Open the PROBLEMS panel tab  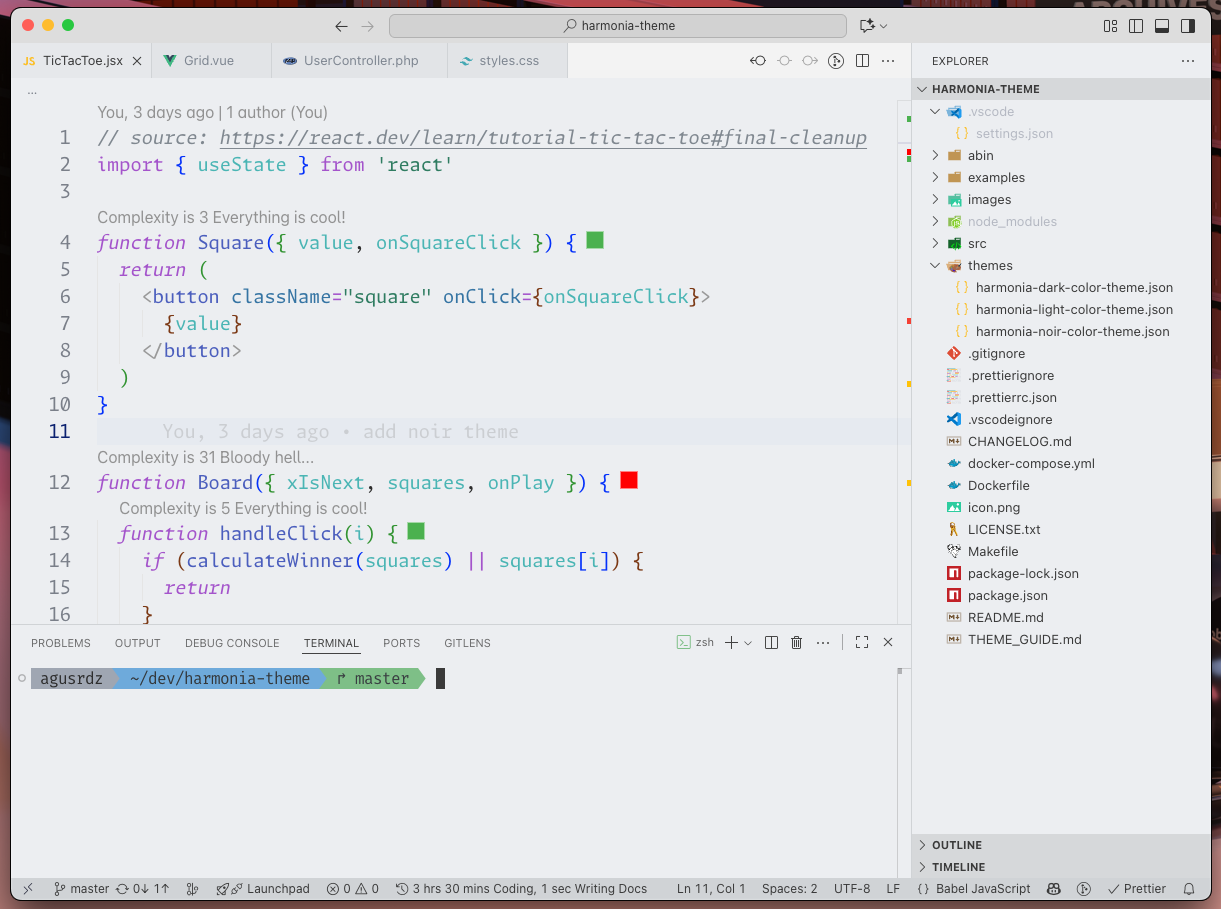point(60,643)
